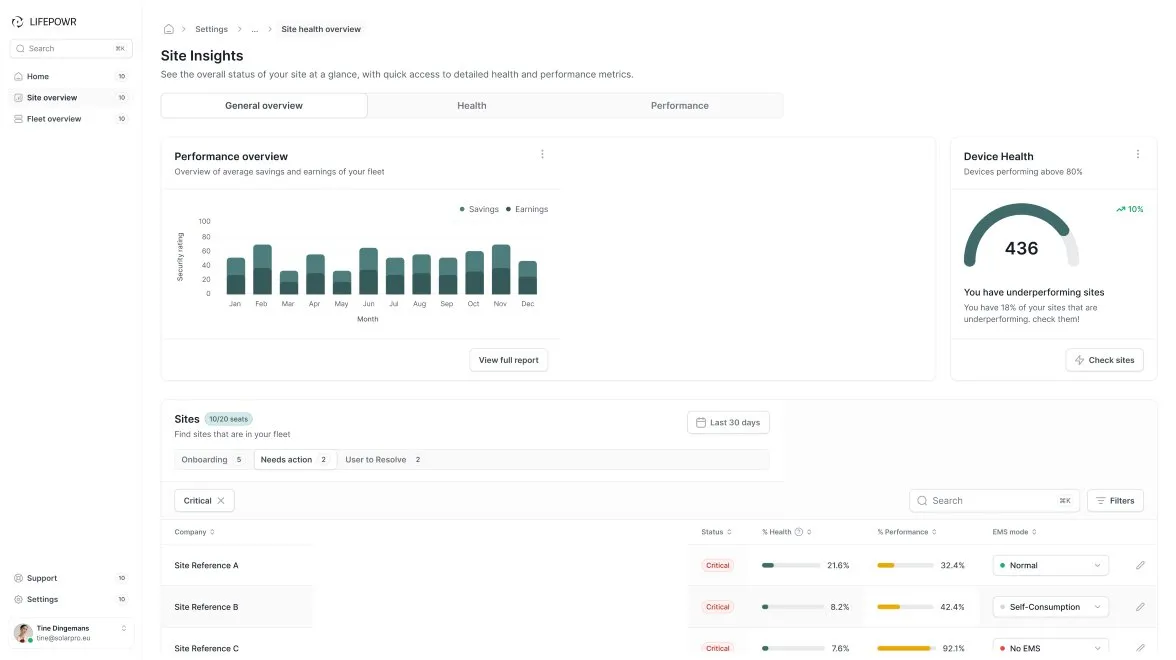Sort by % Health column arrows

pos(809,532)
